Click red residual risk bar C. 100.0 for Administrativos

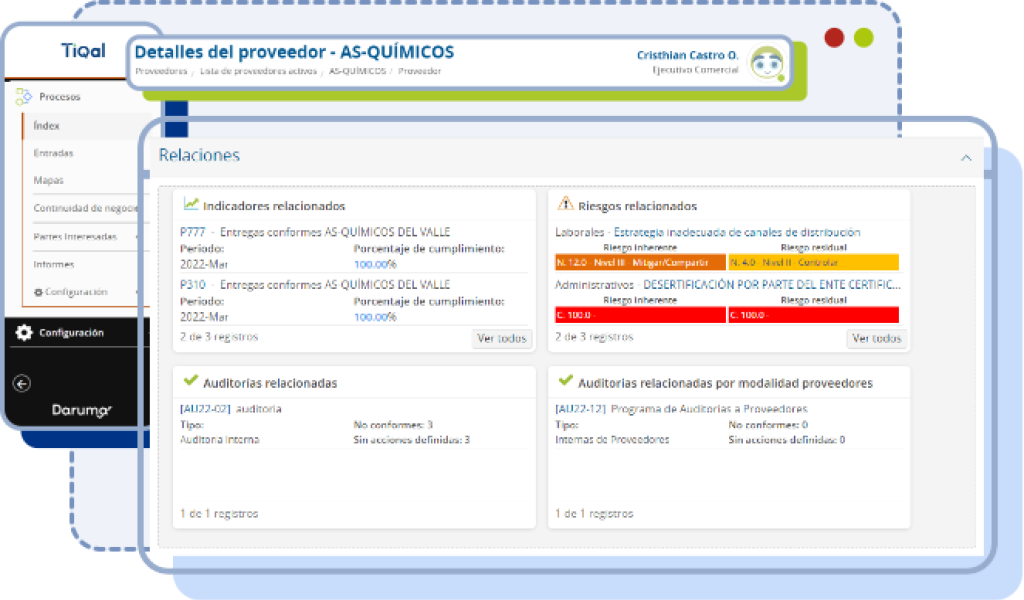click(x=814, y=315)
